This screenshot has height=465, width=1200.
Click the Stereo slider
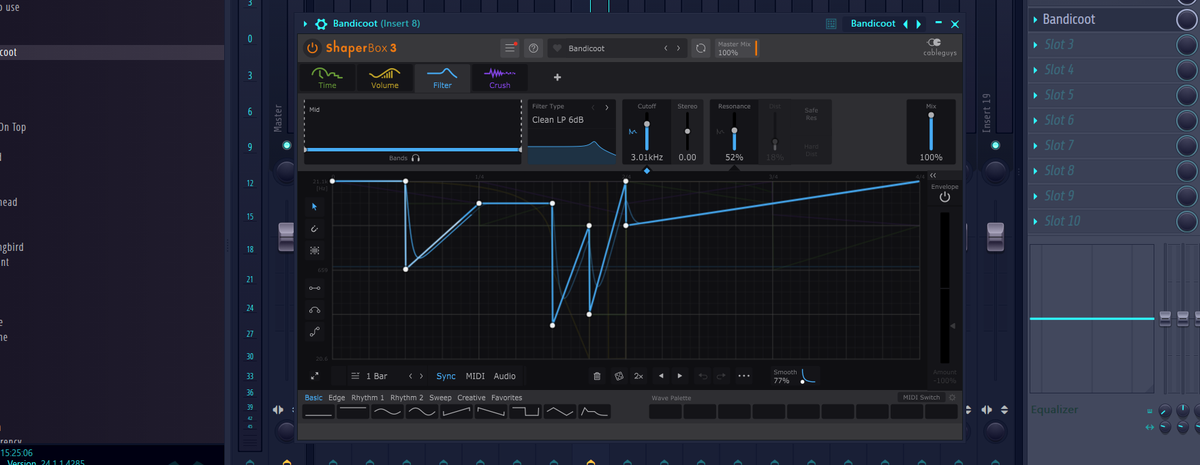(x=687, y=132)
